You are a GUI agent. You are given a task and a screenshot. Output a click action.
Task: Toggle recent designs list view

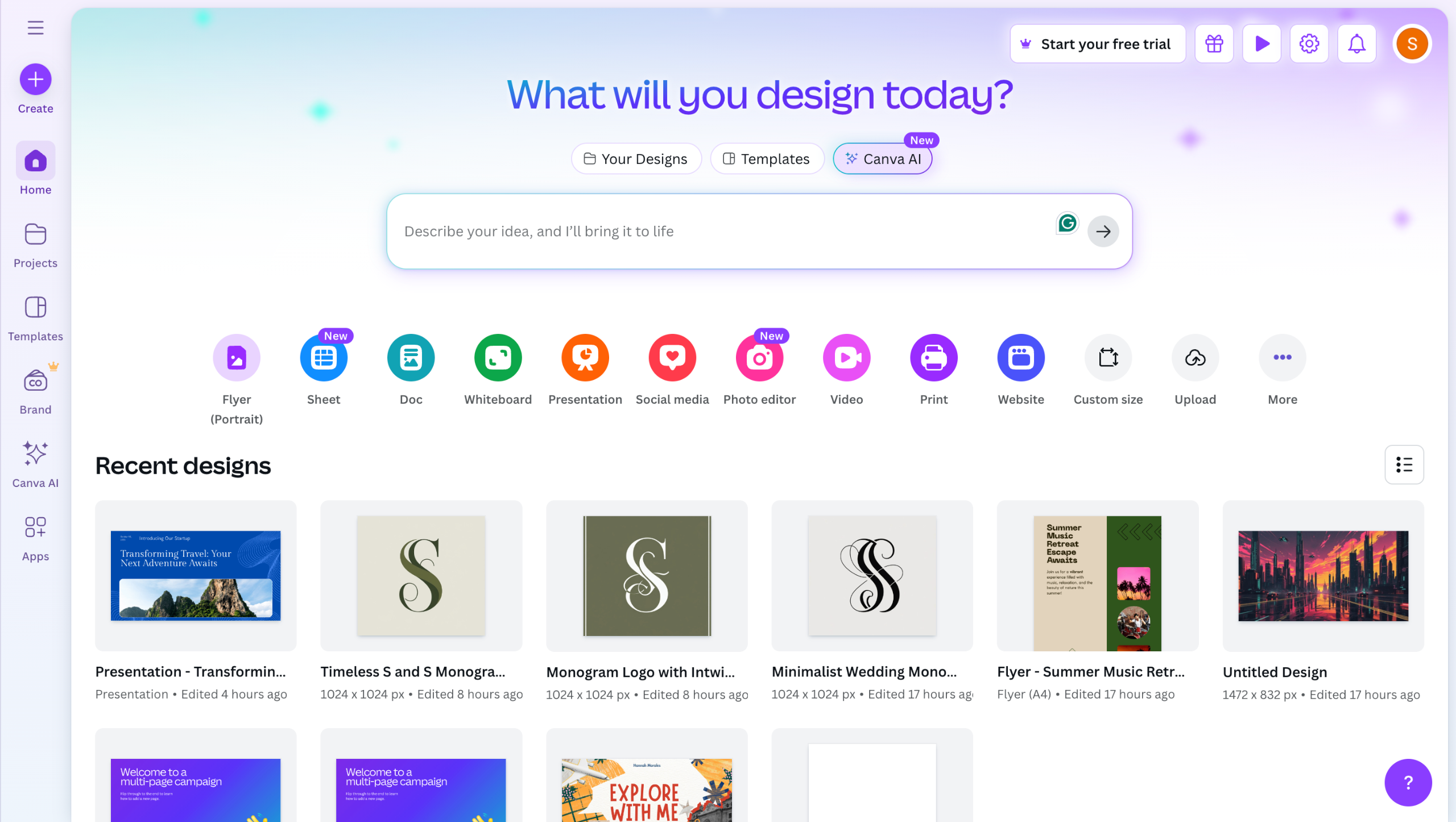coord(1404,465)
